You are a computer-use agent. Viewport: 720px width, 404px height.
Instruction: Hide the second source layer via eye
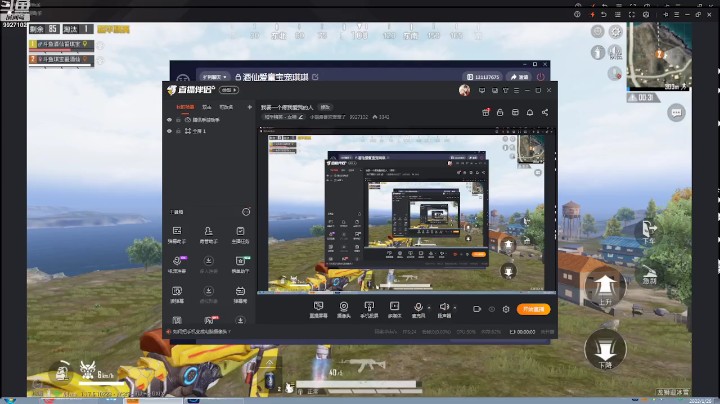[169, 131]
